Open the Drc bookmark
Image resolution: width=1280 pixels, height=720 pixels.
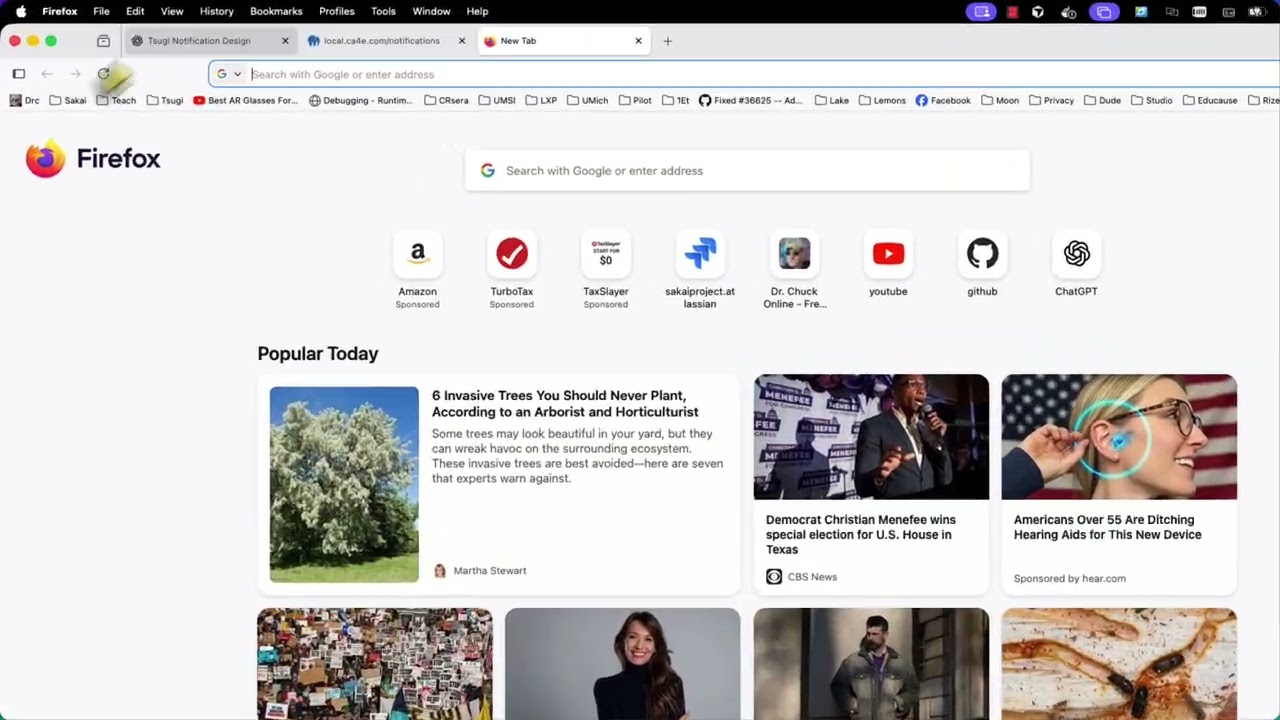click(x=24, y=100)
